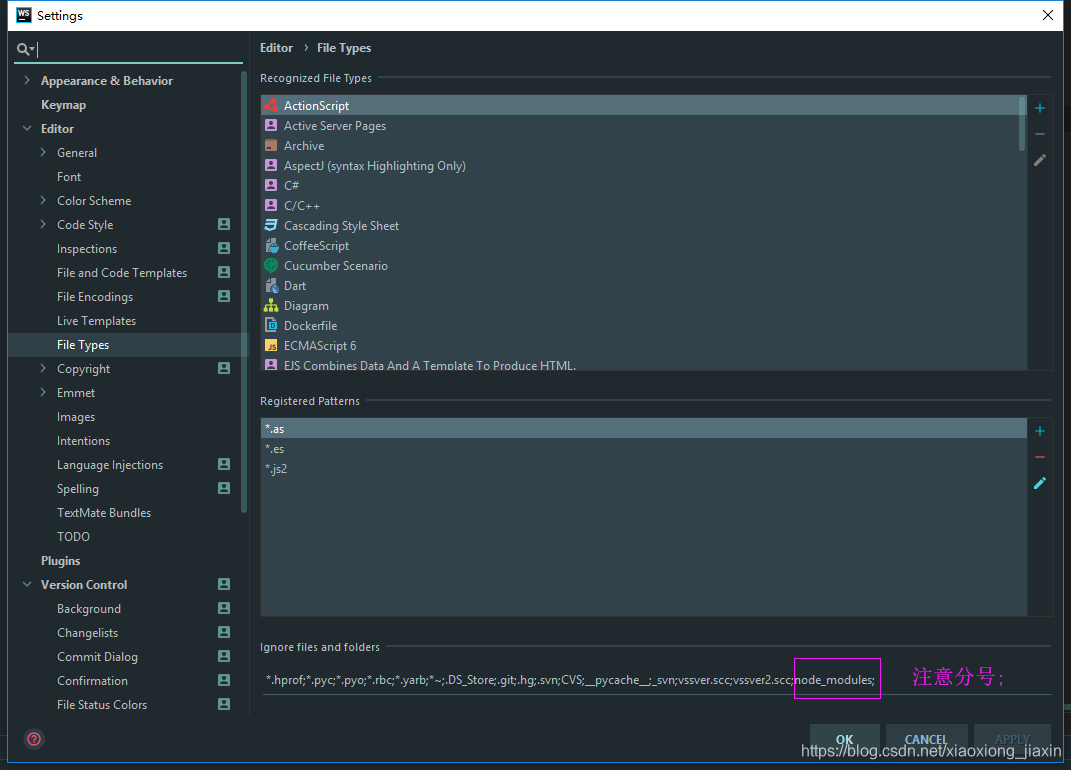Open help via the question mark icon
The width and height of the screenshot is (1071, 770).
[x=34, y=739]
